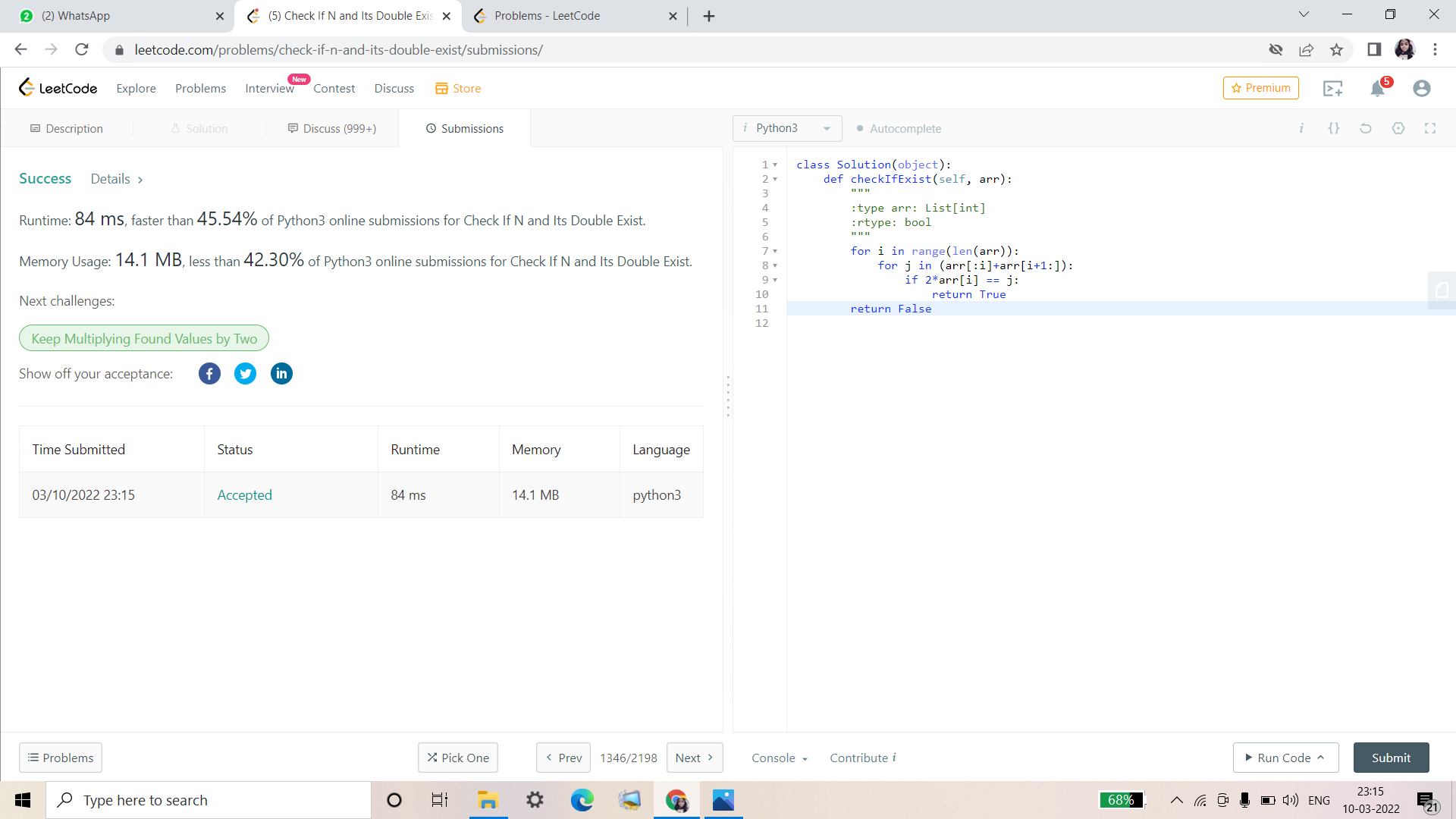Open the Details link beside Success
1456x819 pixels.
(x=117, y=179)
